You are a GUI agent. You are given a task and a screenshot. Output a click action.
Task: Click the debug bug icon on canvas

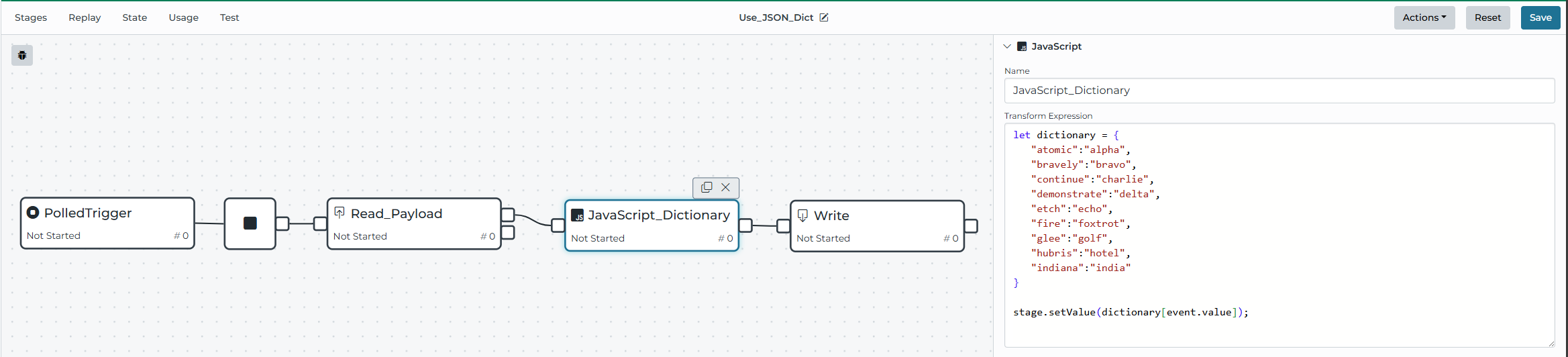(22, 55)
